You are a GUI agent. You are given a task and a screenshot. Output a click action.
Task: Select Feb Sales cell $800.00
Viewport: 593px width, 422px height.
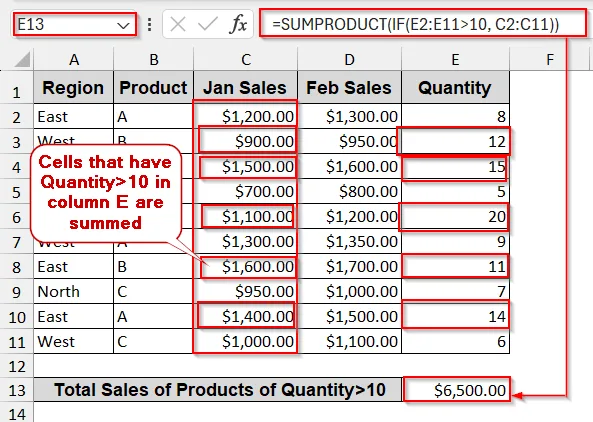(349, 192)
